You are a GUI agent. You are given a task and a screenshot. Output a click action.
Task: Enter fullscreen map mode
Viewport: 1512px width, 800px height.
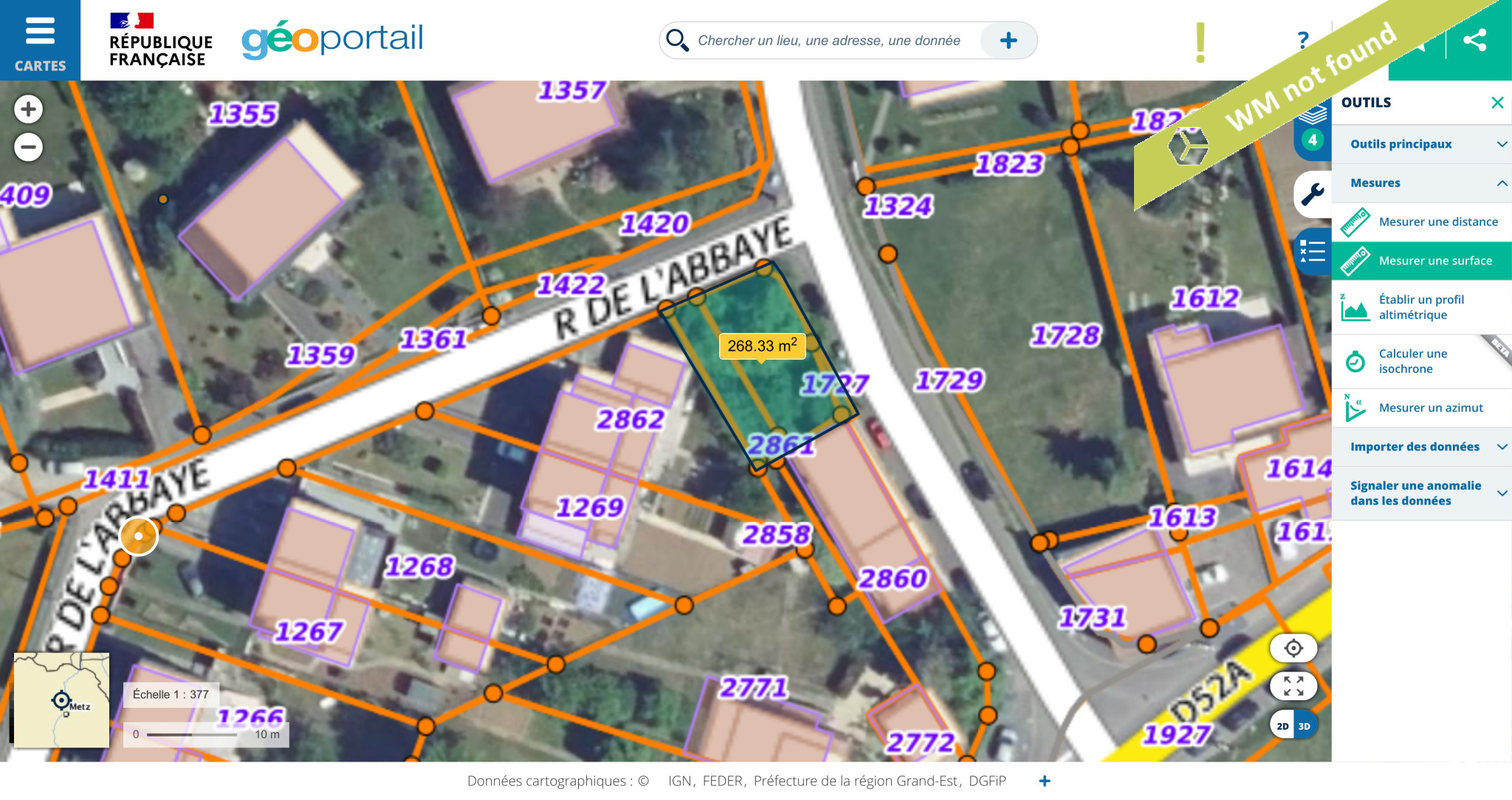pyautogui.click(x=1293, y=686)
